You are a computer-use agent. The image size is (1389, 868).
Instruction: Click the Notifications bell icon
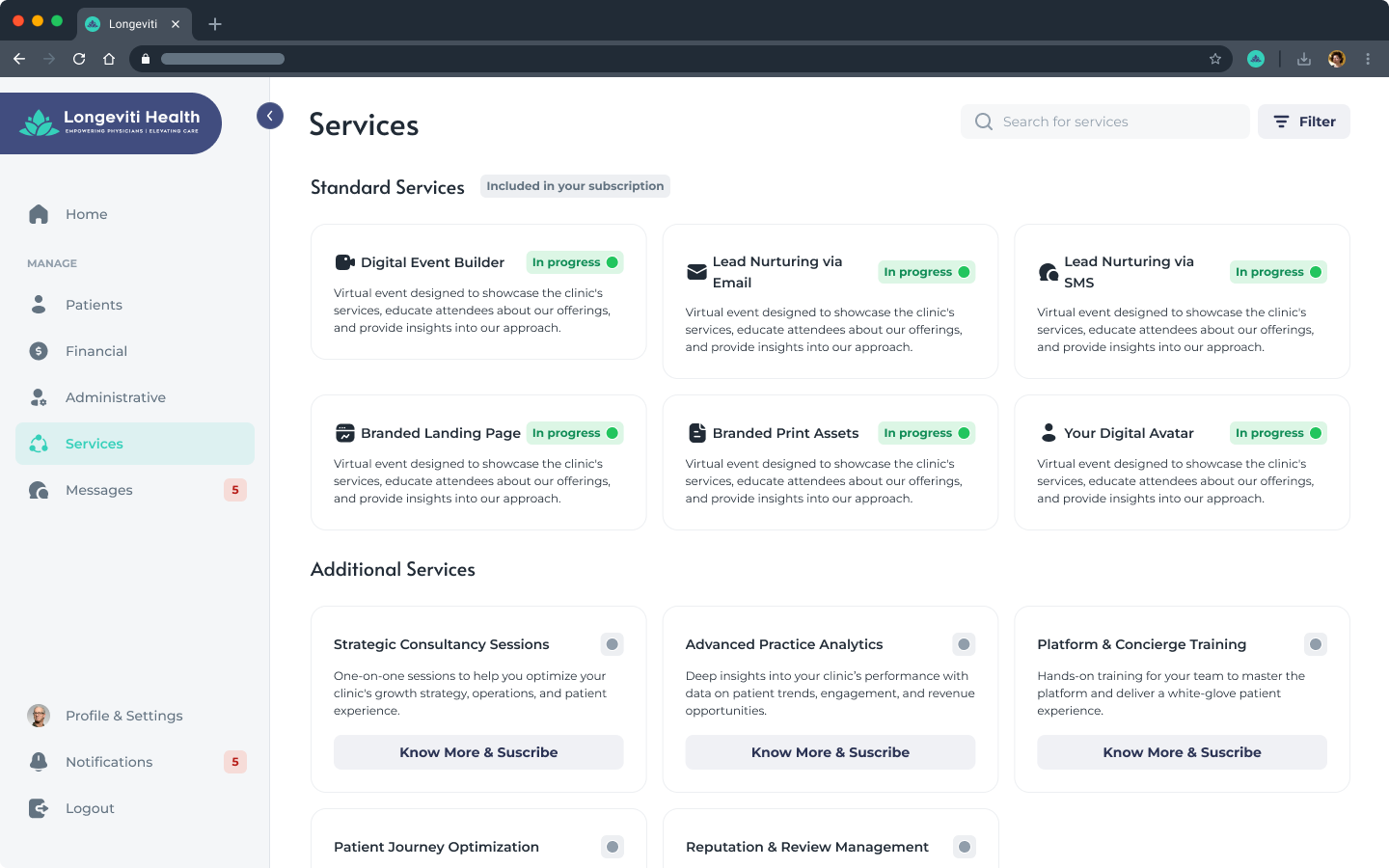pyautogui.click(x=39, y=762)
